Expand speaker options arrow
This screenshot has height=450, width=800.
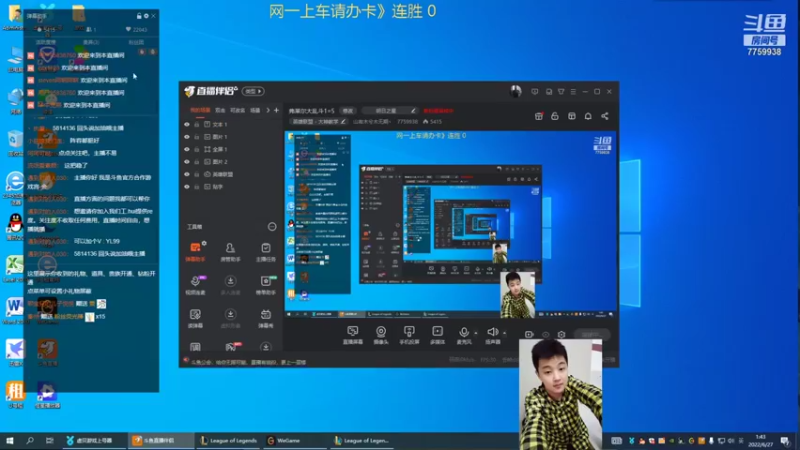tap(505, 333)
